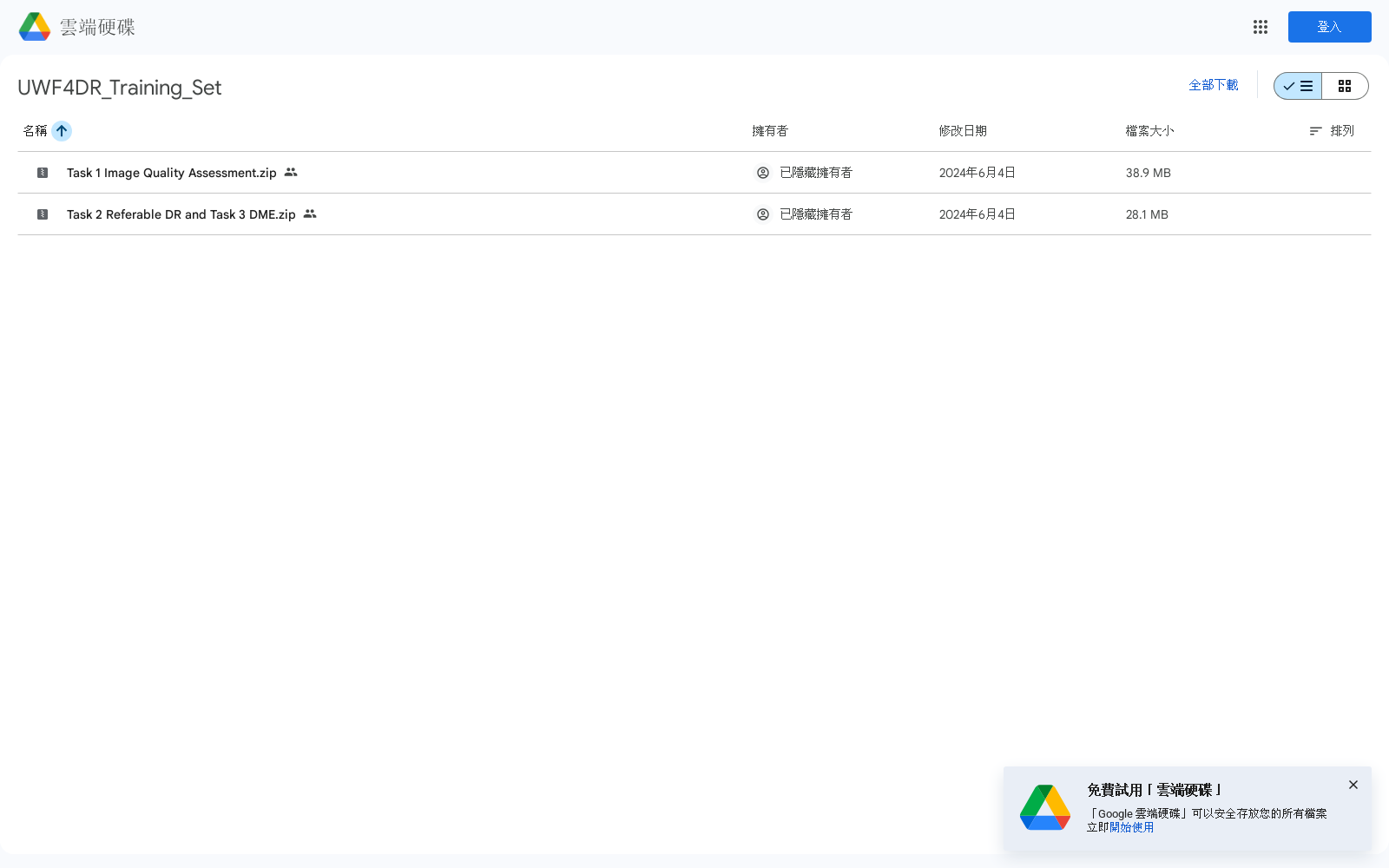The image size is (1389, 868).
Task: Click 全部下載 to download all files
Action: click(x=1214, y=85)
